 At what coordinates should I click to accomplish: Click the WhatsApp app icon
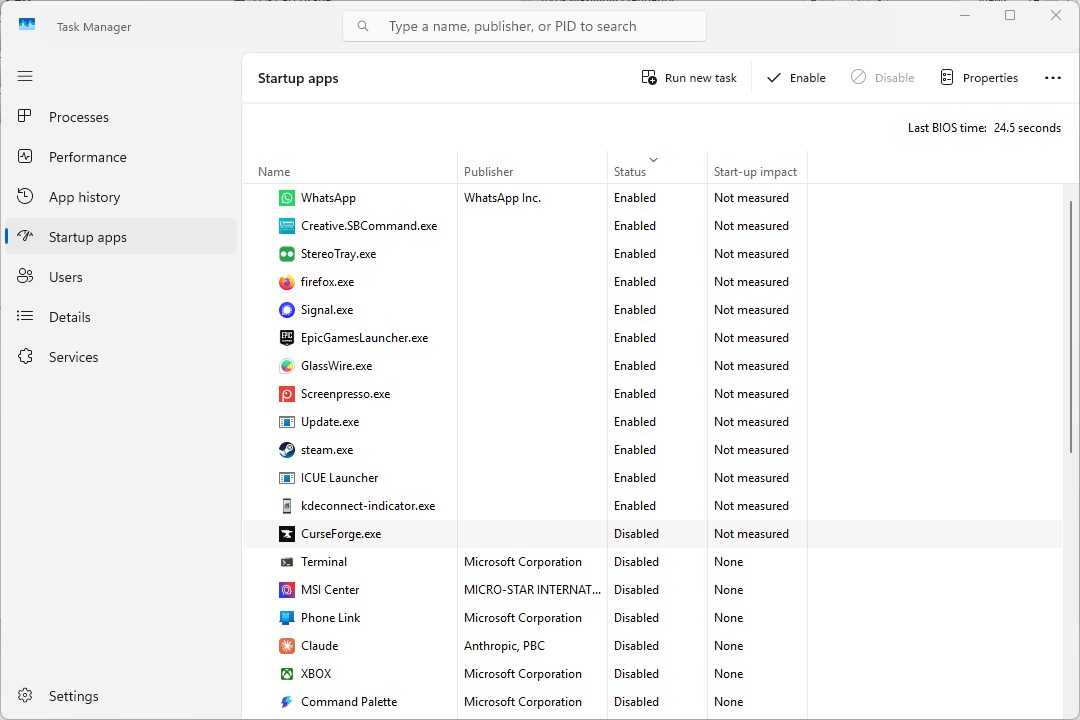pos(287,198)
